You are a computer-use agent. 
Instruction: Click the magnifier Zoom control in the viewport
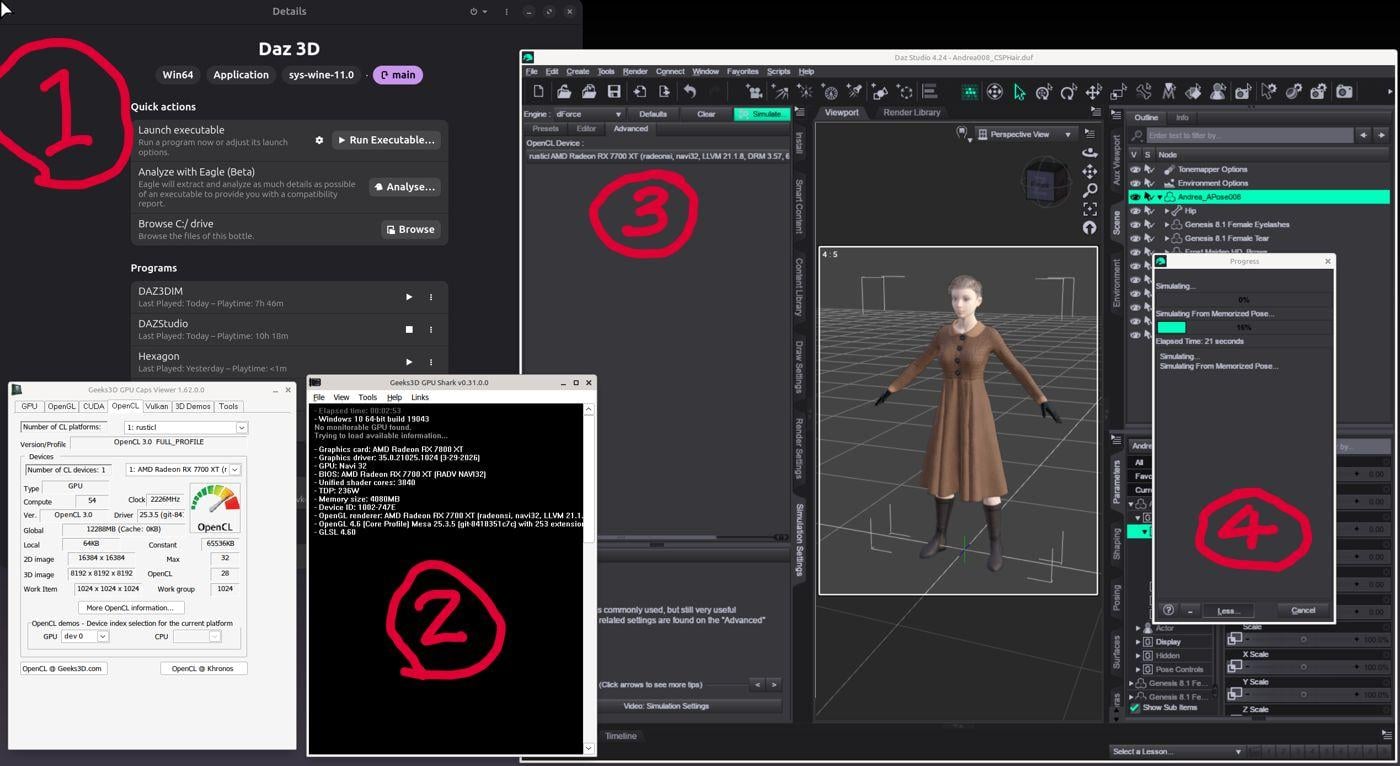tap(1089, 190)
